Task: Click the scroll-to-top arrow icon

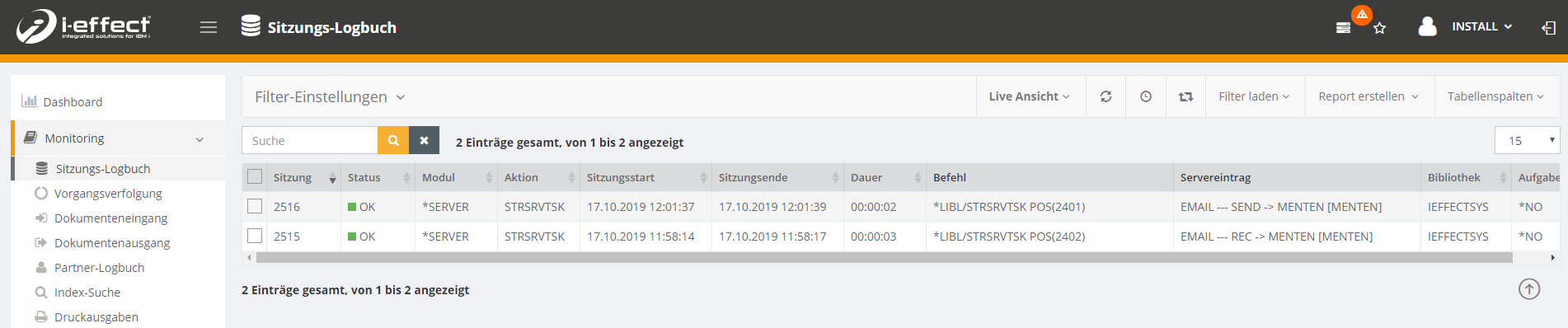Action: (x=1529, y=289)
